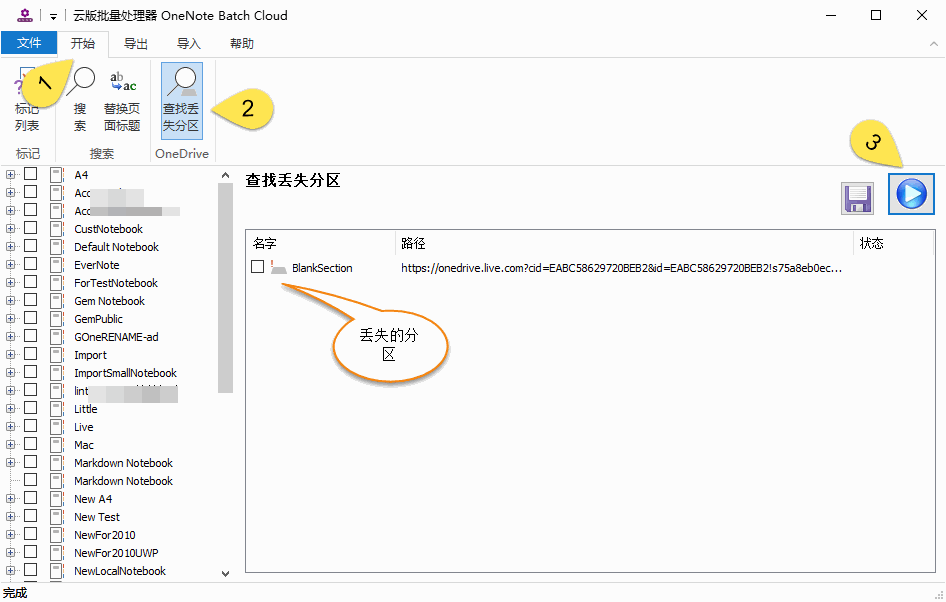946x602 pixels.
Task: Open the File (文件) menu tab
Action: point(29,44)
